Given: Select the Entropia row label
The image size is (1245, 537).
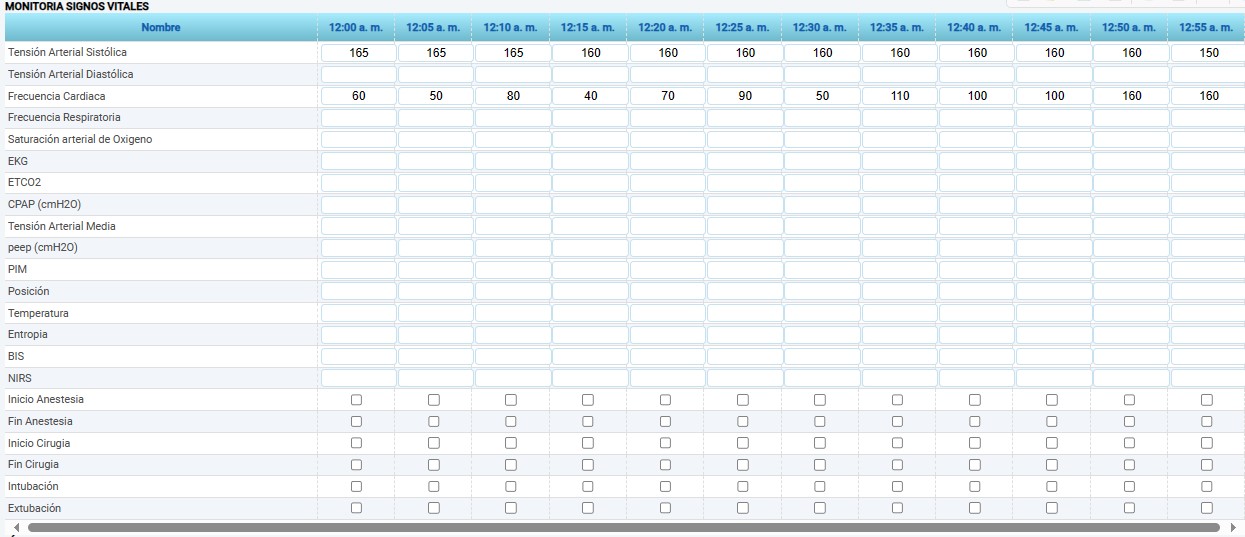Looking at the screenshot, I should tap(28, 335).
